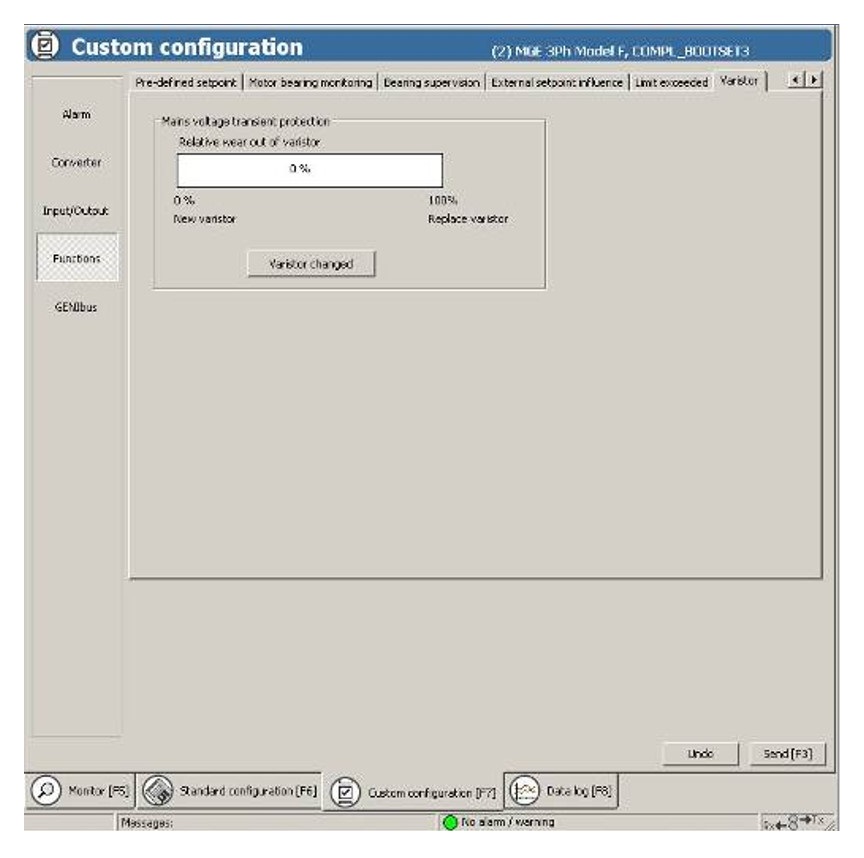
Task: Go to the Limit exceeded tab
Action: (671, 82)
